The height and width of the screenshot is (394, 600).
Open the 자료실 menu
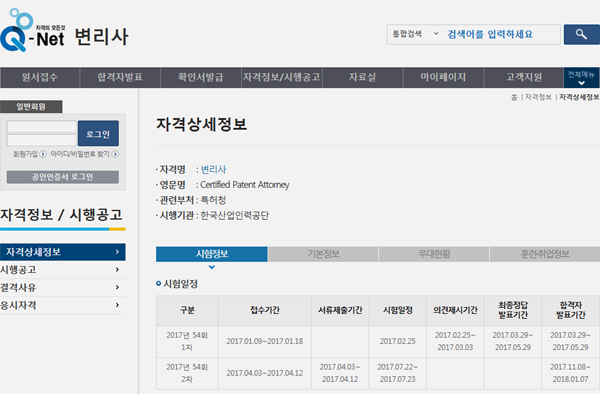362,77
